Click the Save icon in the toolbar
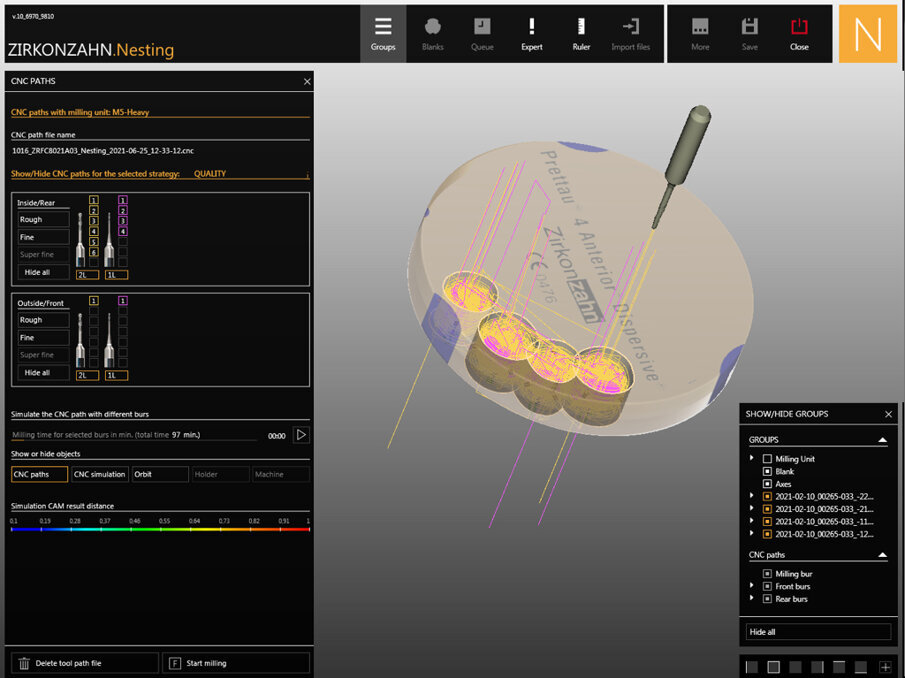905x678 pixels. point(749,33)
